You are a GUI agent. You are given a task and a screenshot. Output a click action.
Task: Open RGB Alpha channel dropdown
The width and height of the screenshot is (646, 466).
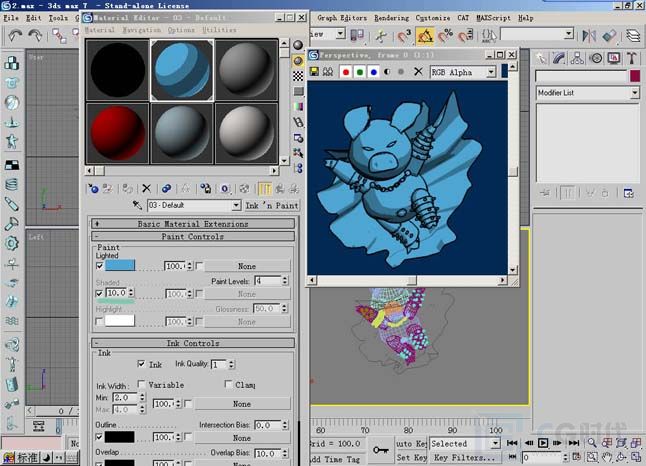pos(491,72)
